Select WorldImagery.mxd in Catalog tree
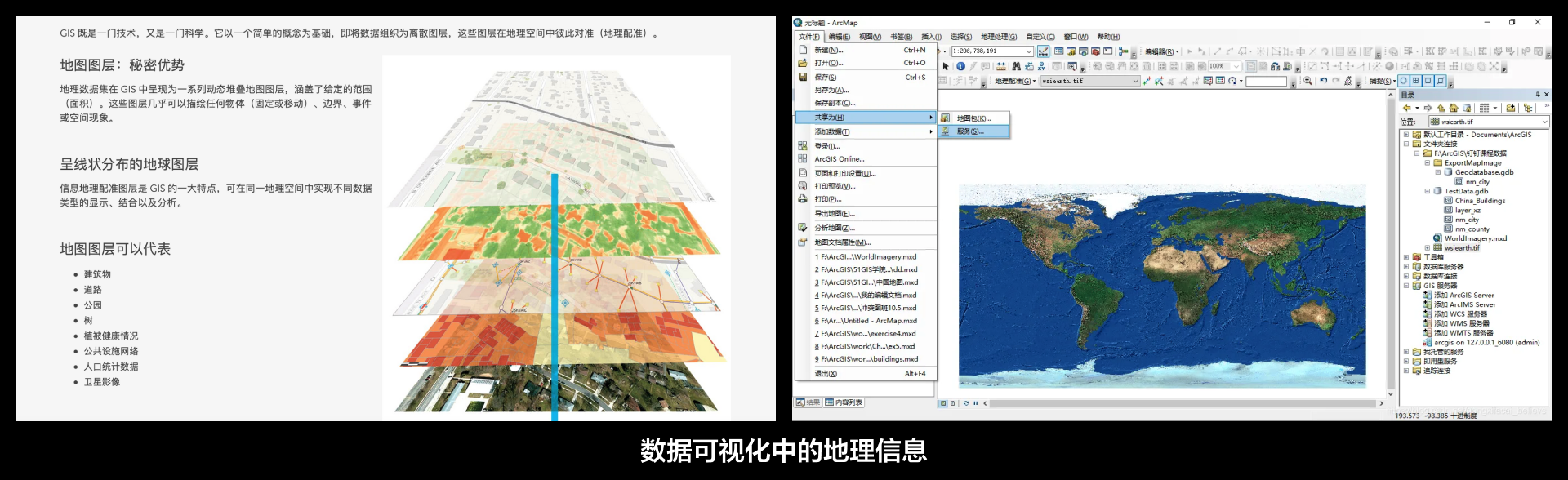1568x480 pixels. [x=1475, y=238]
